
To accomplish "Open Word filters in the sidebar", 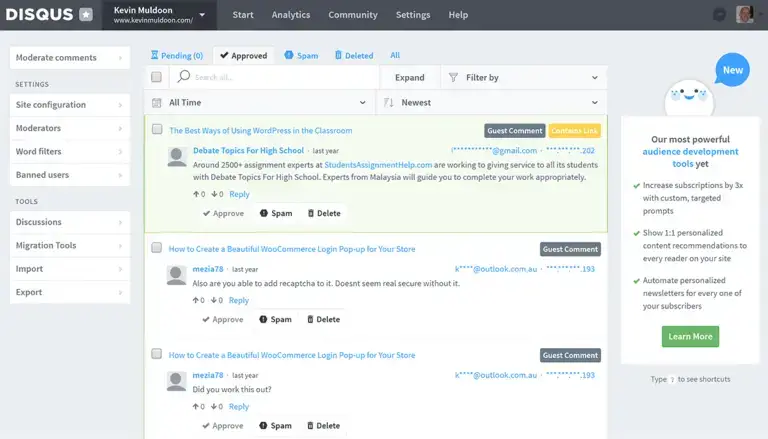I will [70, 151].
